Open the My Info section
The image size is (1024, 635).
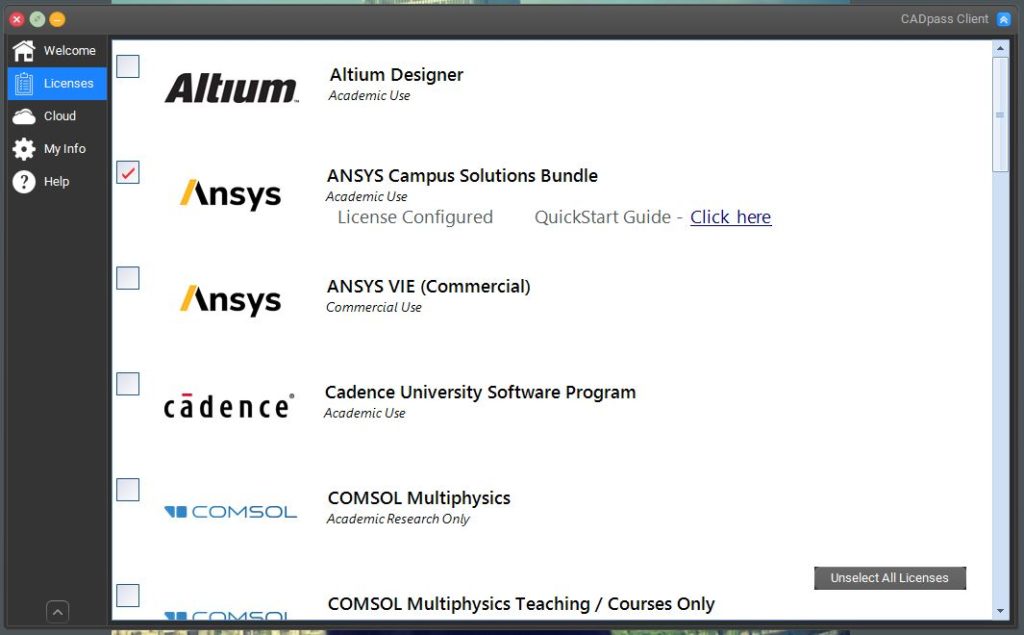click(57, 149)
